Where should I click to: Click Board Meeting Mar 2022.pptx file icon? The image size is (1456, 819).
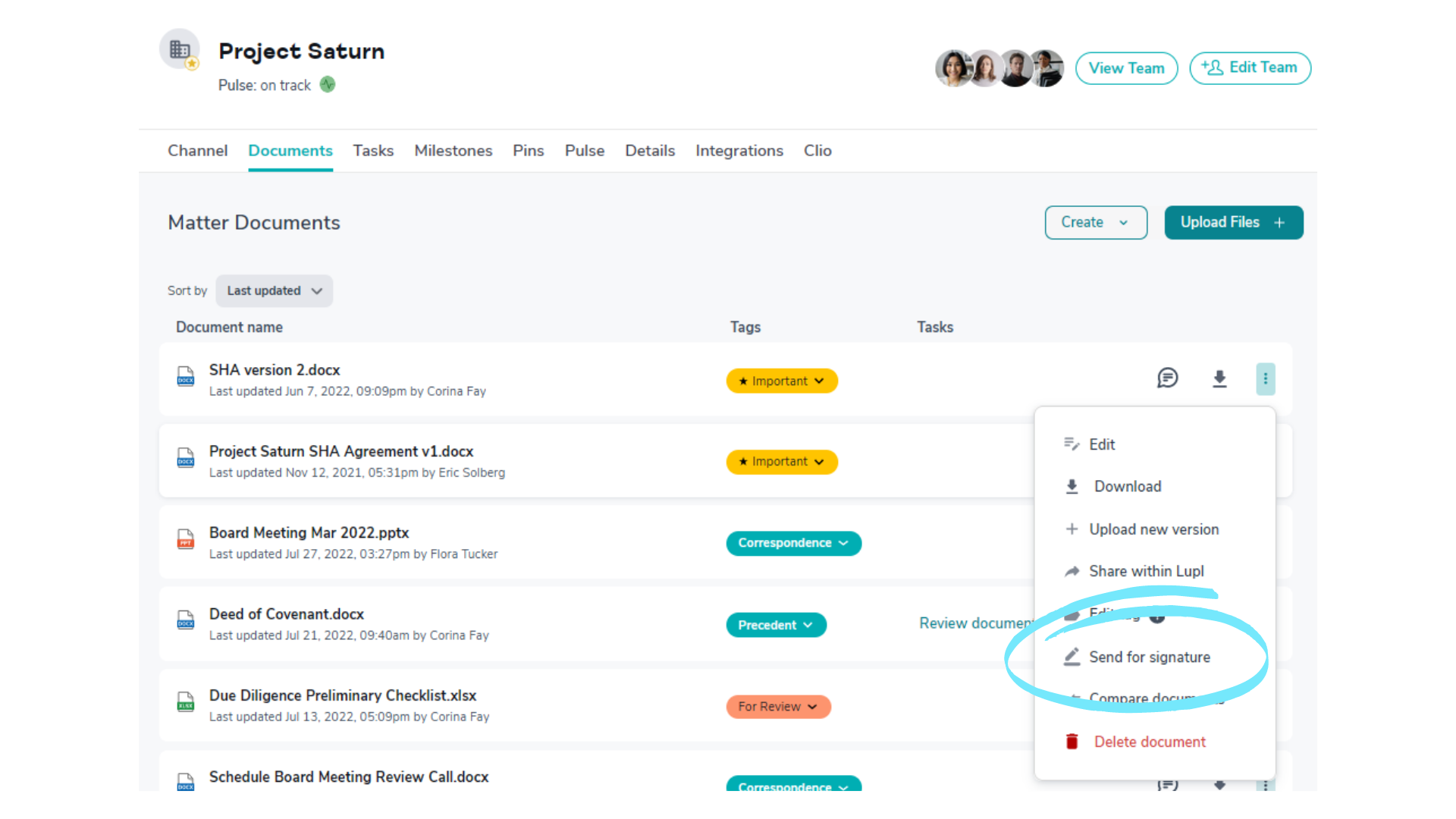click(x=186, y=538)
